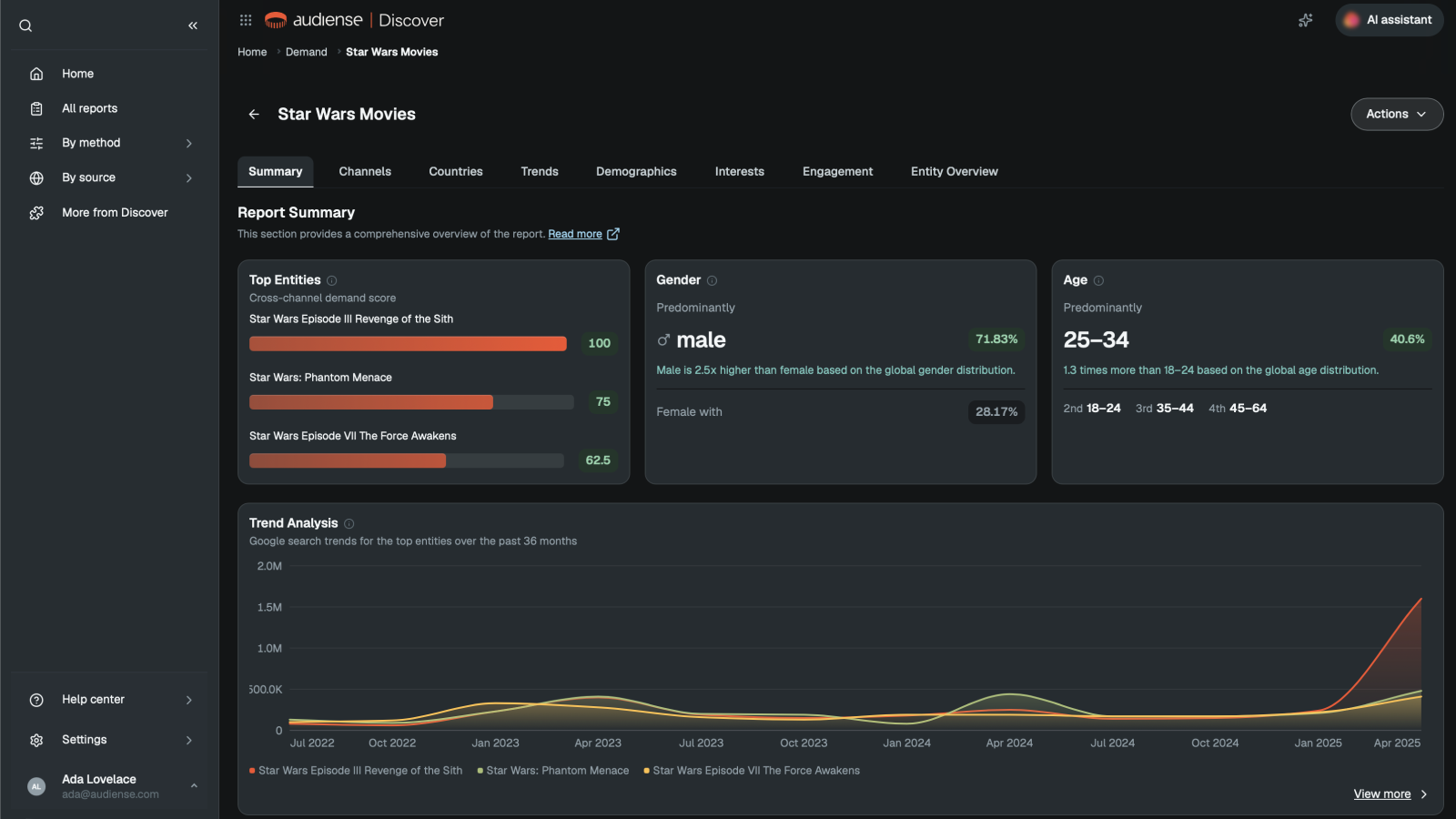Click the 3rd 35–44 age group
1456x819 pixels.
click(x=1165, y=409)
